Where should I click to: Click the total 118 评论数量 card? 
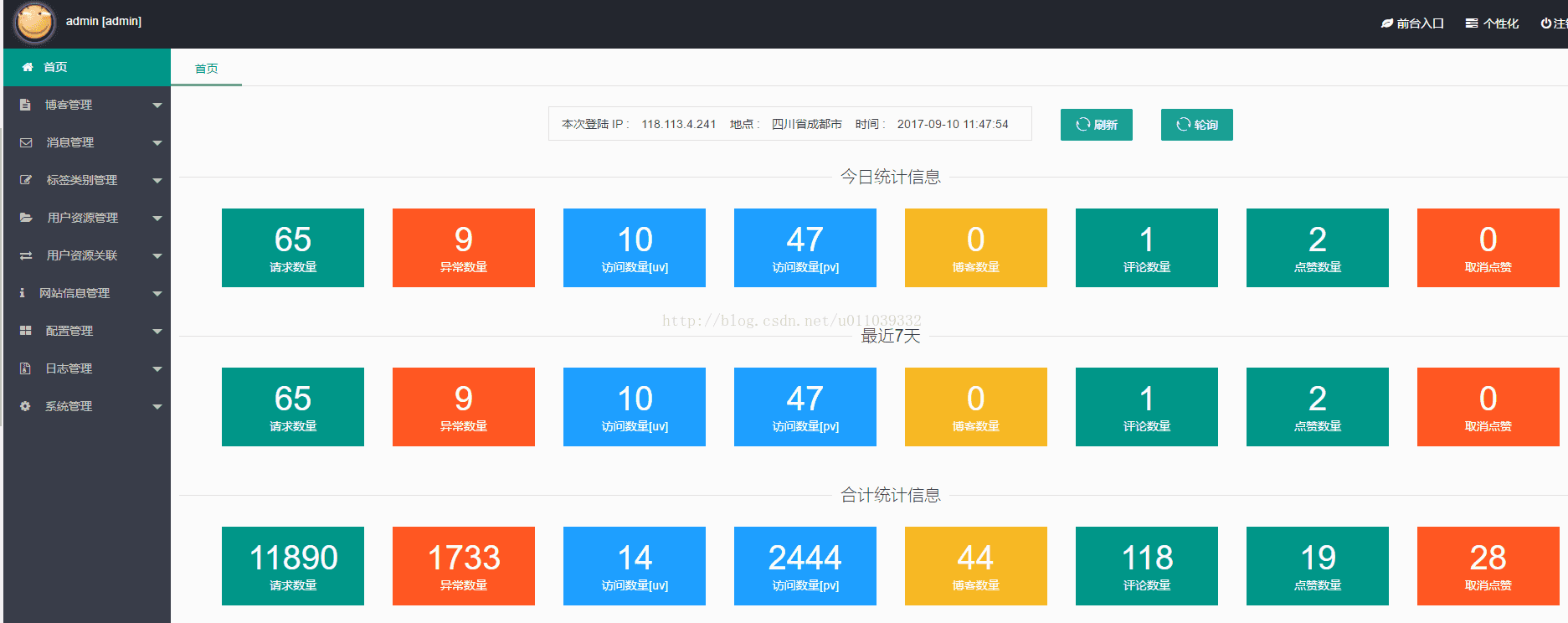click(x=1147, y=566)
